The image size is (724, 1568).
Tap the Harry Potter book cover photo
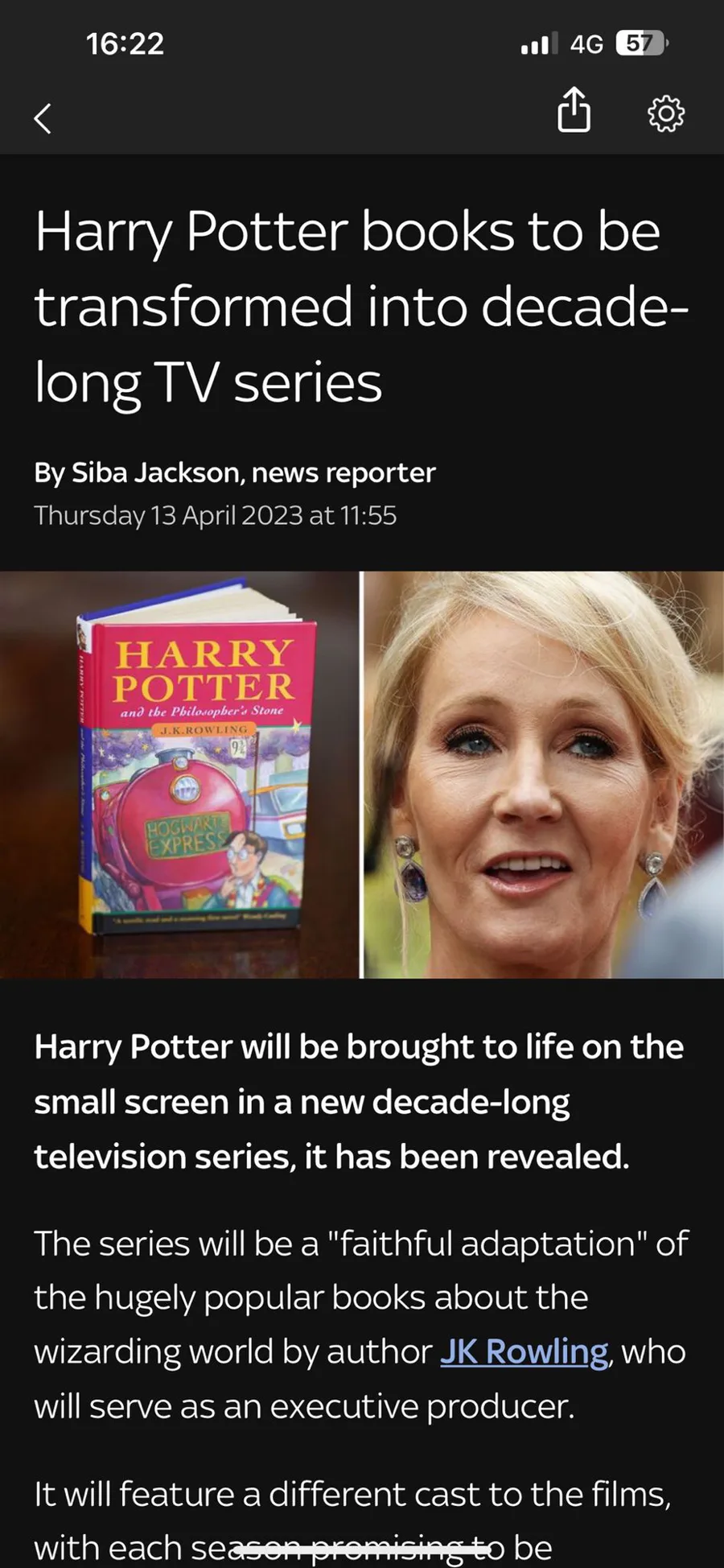pyautogui.click(x=179, y=774)
